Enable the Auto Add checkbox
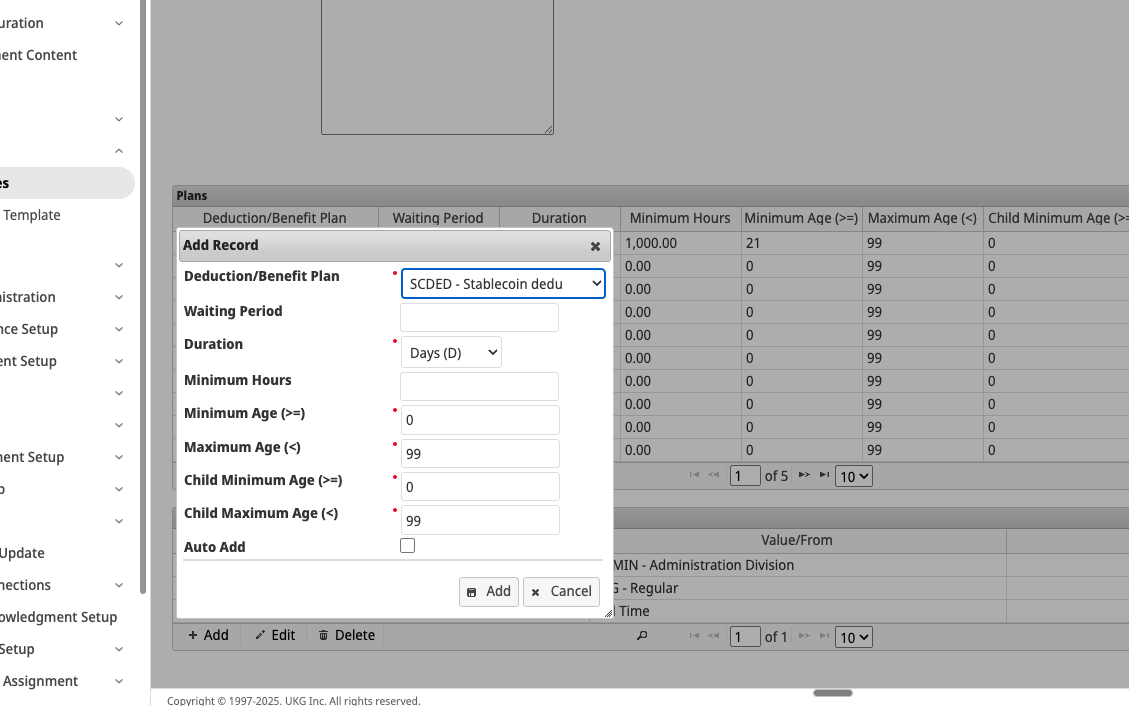The width and height of the screenshot is (1129, 706). pyautogui.click(x=408, y=546)
